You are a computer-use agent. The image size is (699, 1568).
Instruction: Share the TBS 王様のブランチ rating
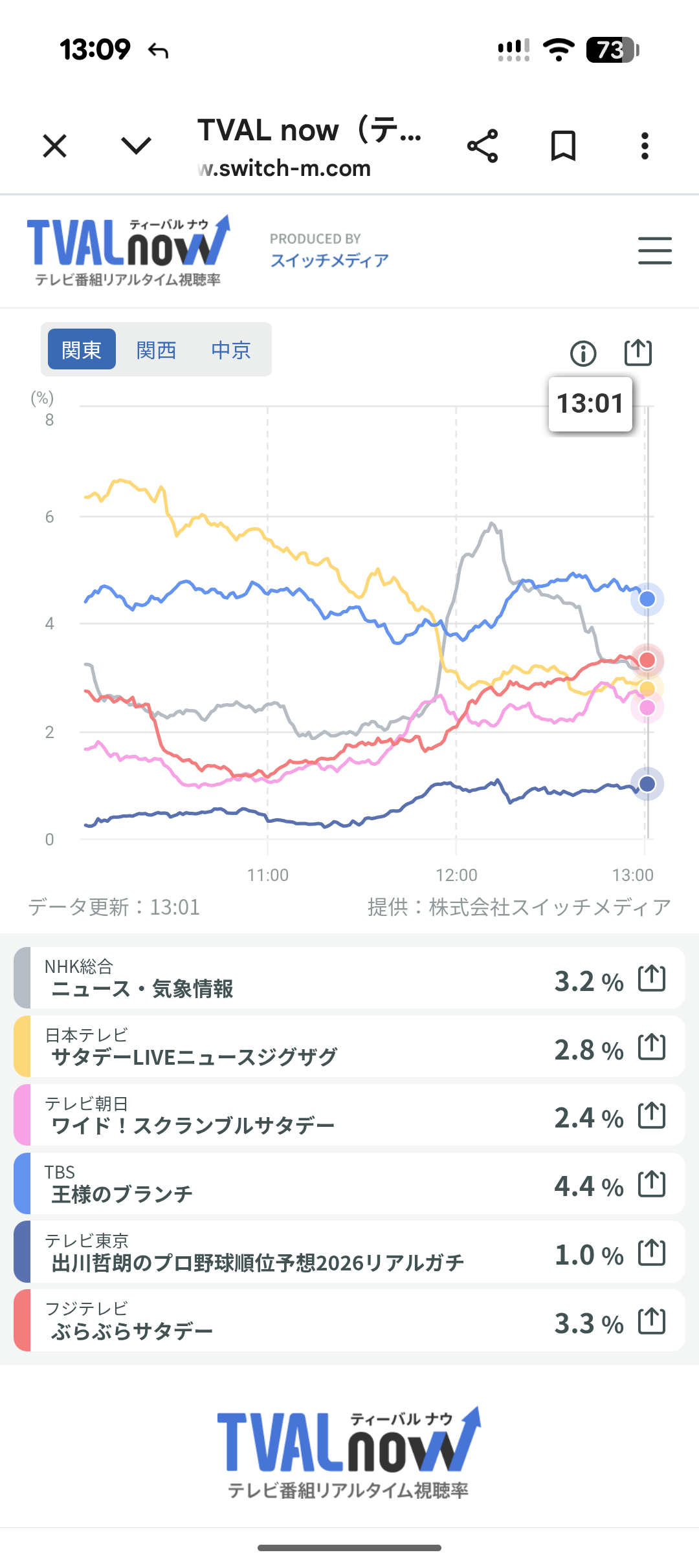(652, 1184)
